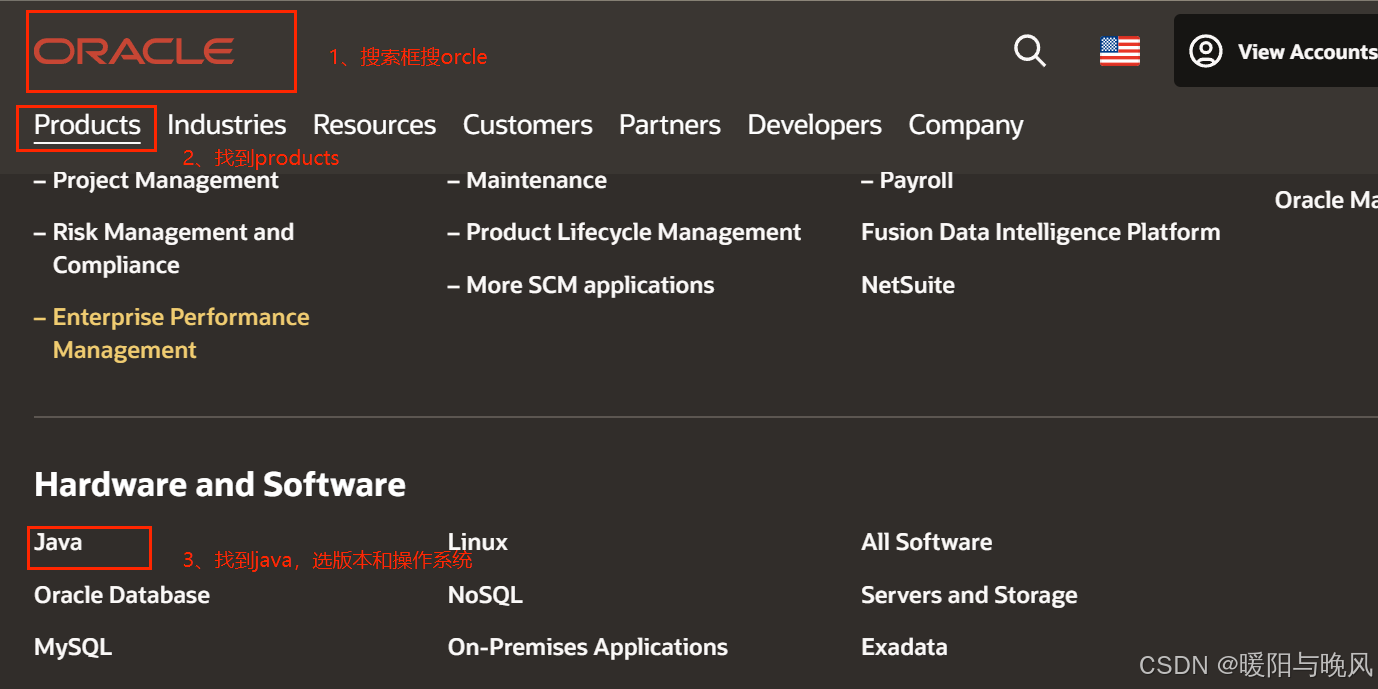The width and height of the screenshot is (1378, 689).
Task: Click the Java link
Action: (58, 542)
